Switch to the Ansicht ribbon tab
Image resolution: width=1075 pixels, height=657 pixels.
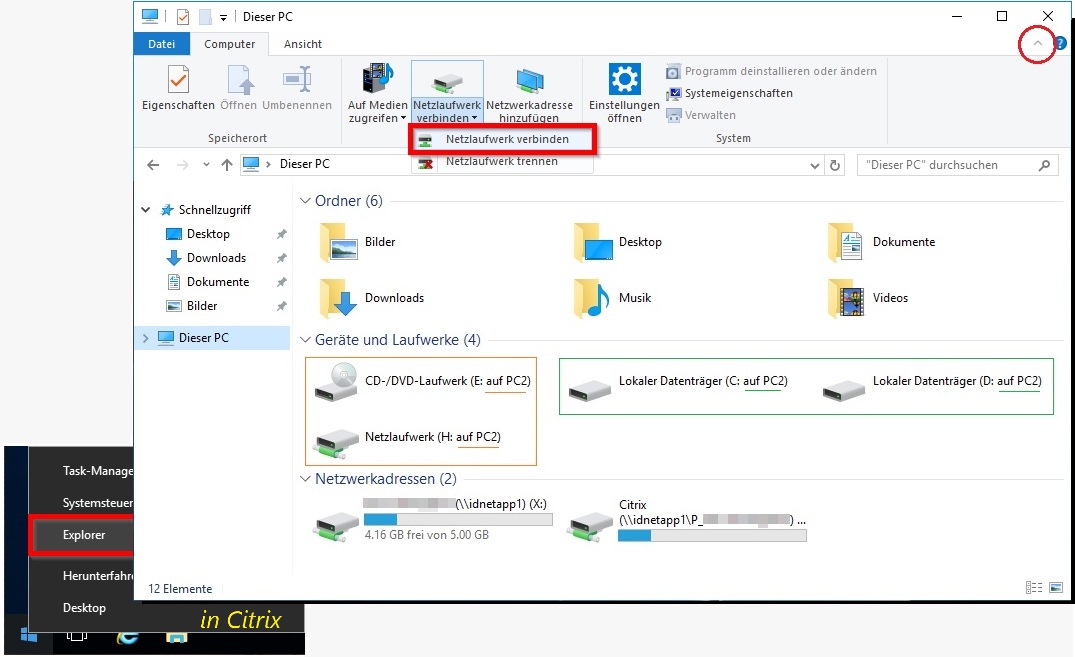[302, 44]
